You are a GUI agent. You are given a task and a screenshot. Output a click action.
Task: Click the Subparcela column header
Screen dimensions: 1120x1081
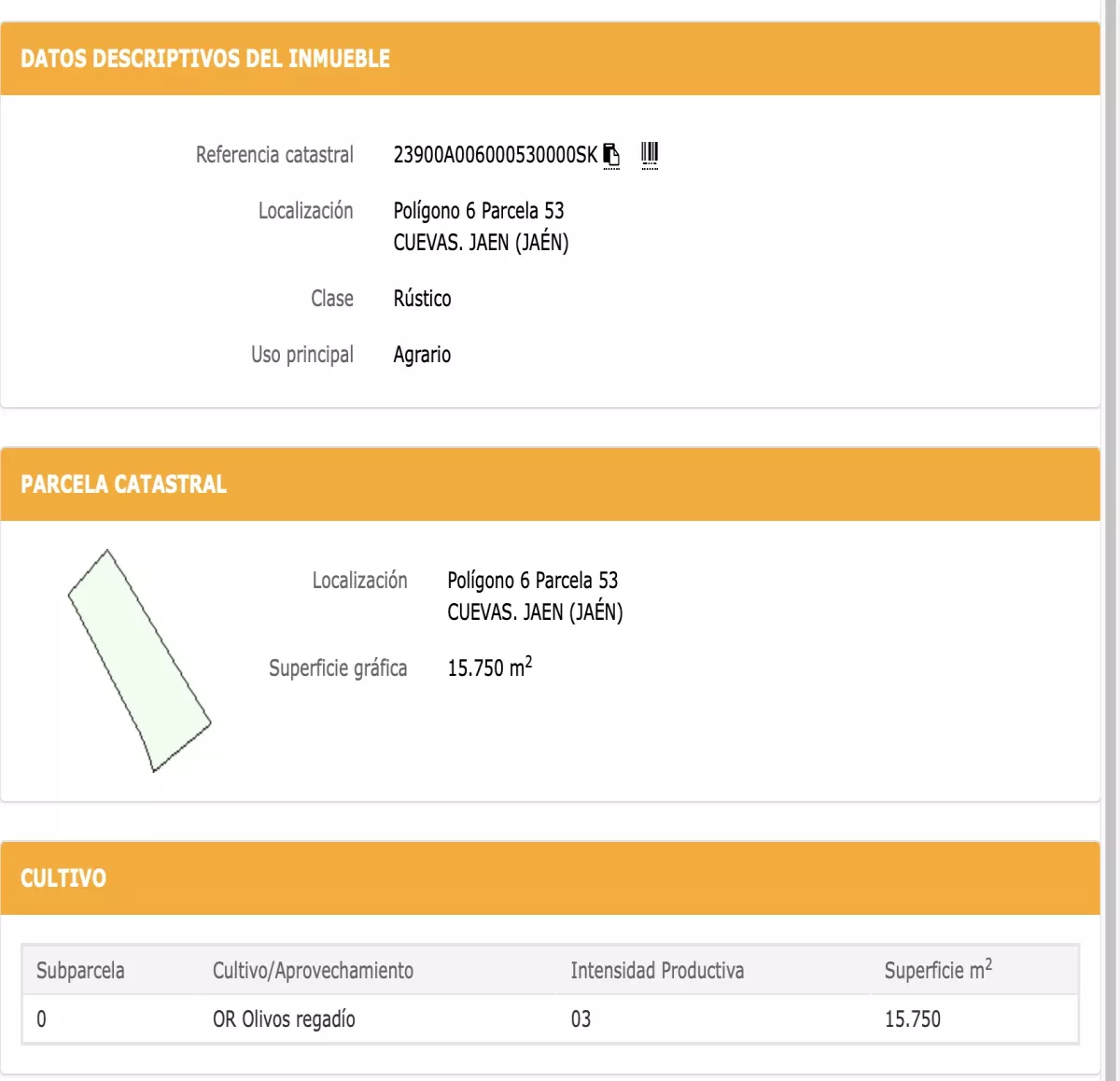coord(80,971)
